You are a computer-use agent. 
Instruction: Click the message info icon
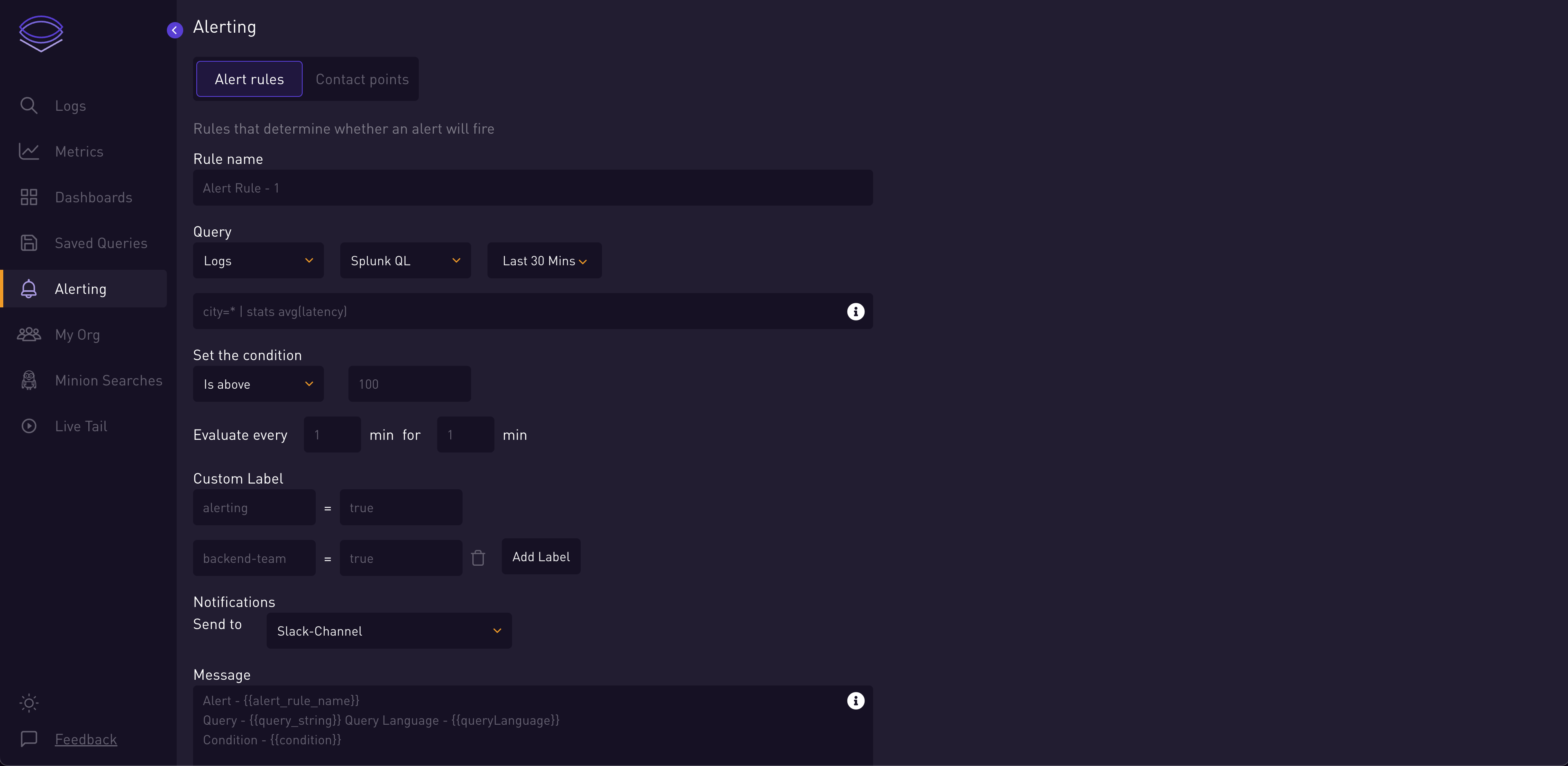pos(855,700)
